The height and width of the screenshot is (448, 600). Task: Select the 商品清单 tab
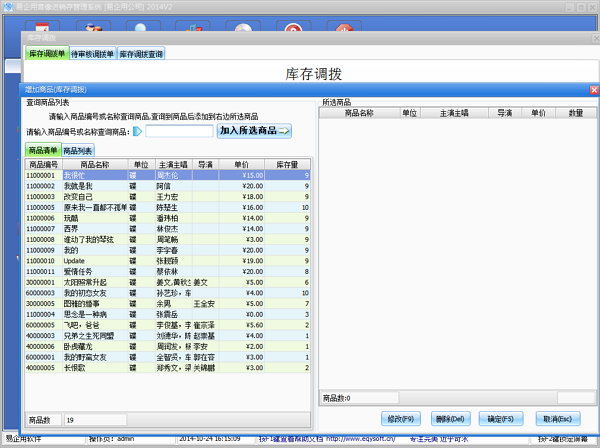point(43,150)
